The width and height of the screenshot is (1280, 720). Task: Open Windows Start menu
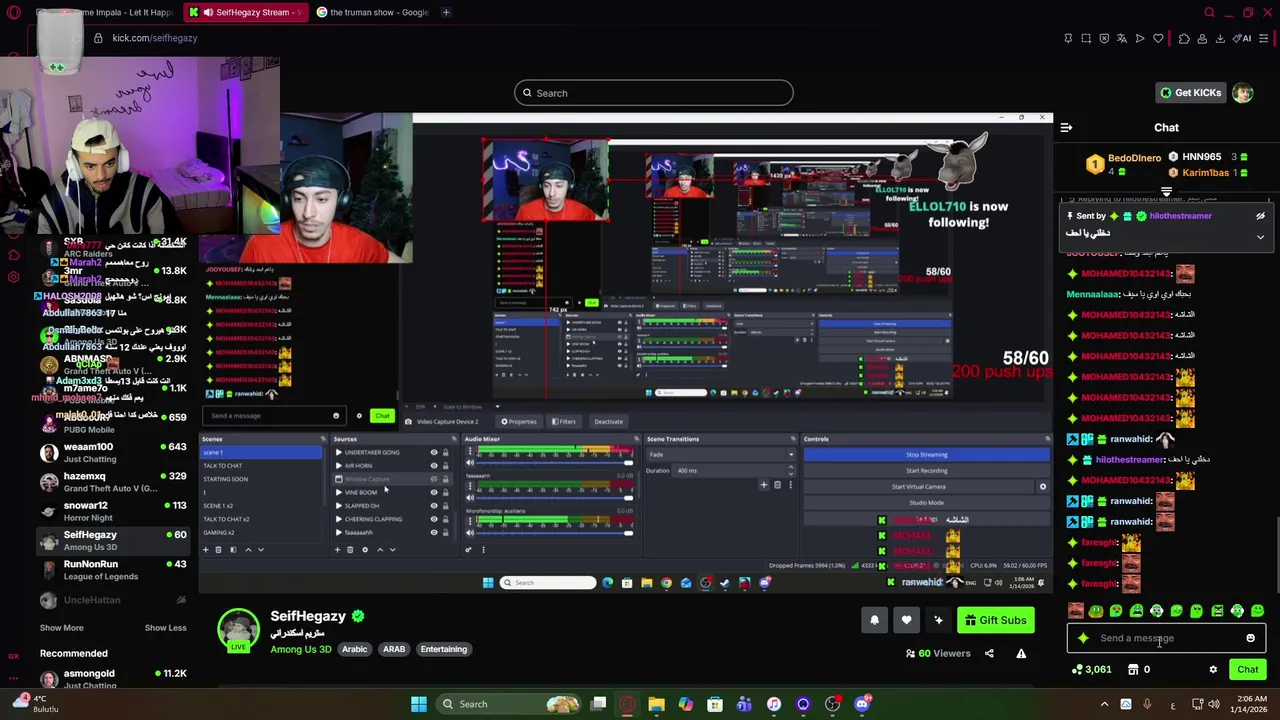pos(418,704)
